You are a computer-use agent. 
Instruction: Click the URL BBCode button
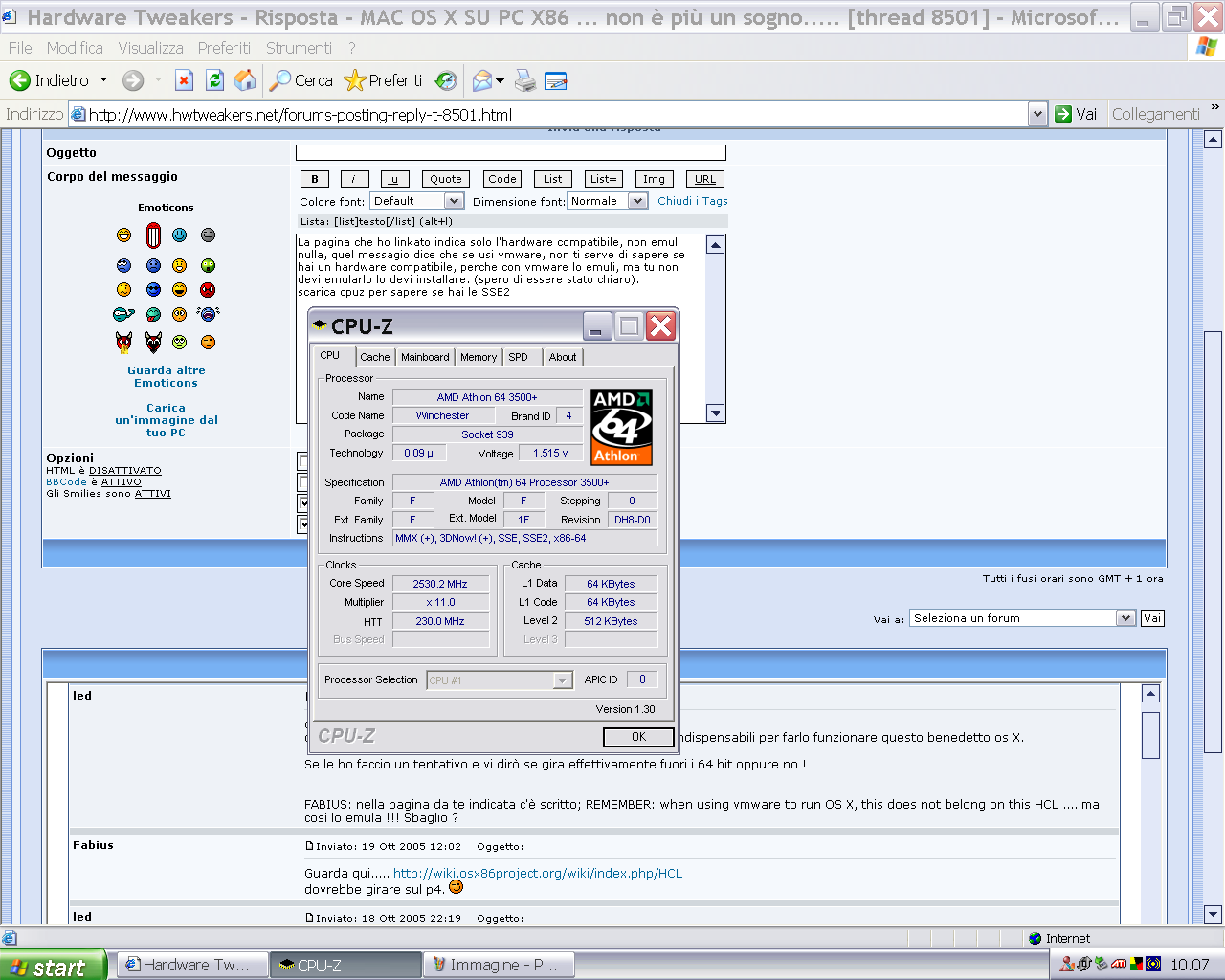click(x=705, y=179)
